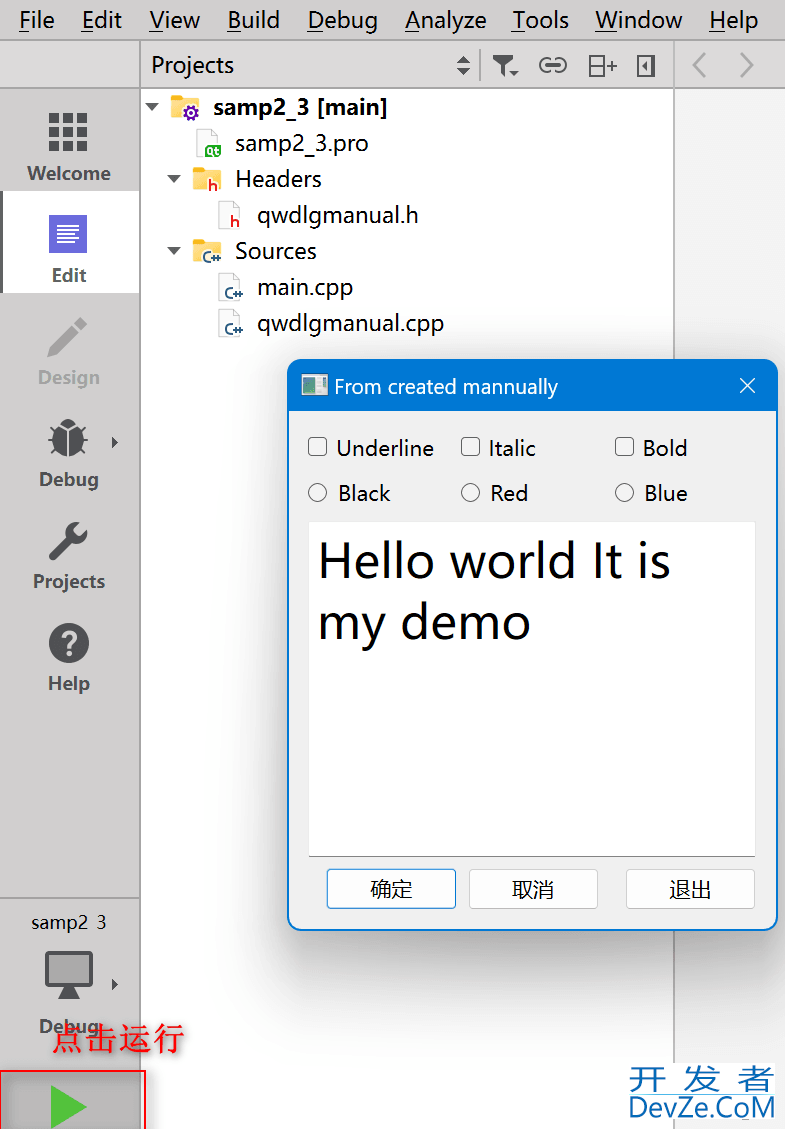Collapse the Headers folder node
This screenshot has width=785, height=1129.
174,179
